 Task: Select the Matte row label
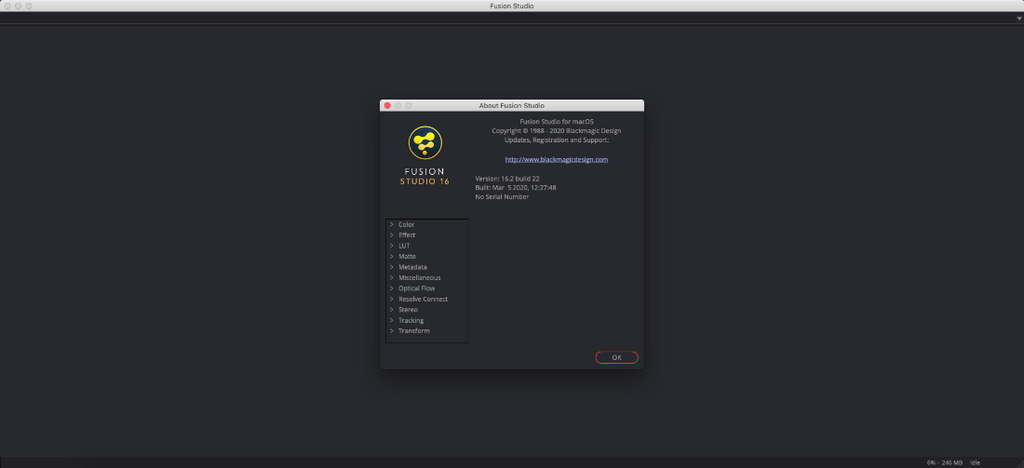click(x=407, y=257)
